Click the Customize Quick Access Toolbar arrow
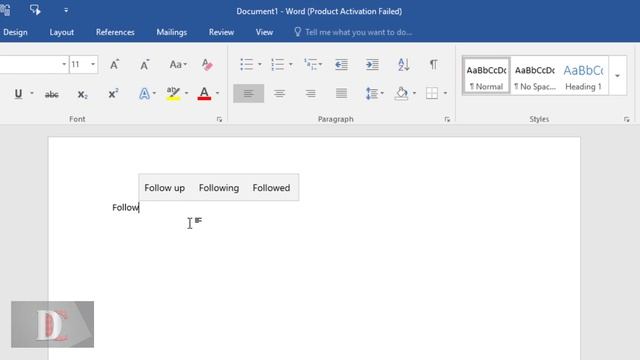640x360 pixels. tap(66, 10)
